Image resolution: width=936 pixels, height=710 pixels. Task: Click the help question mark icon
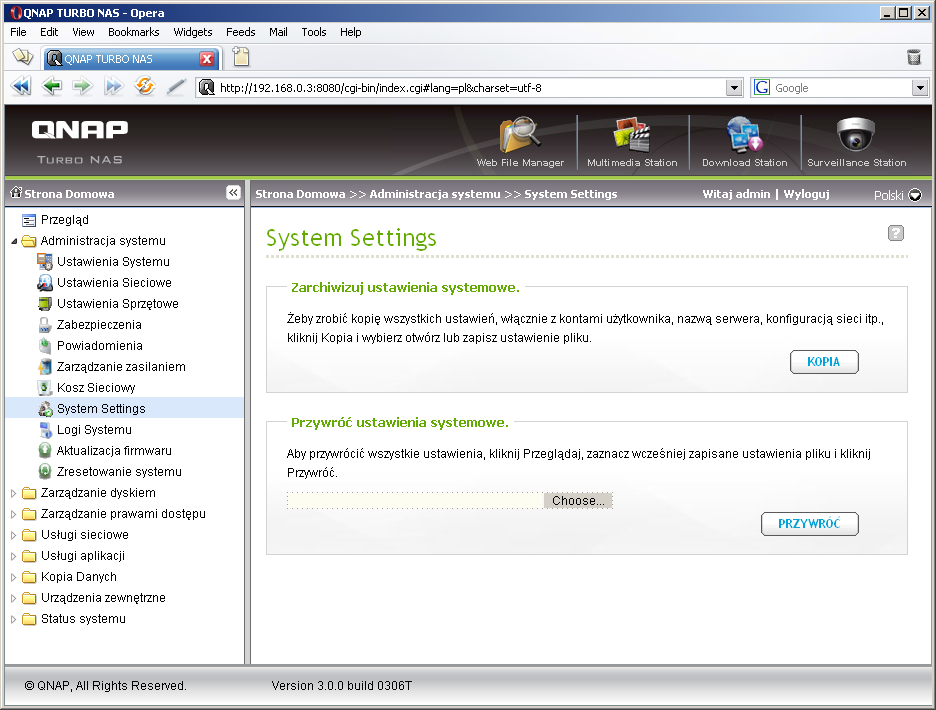895,233
